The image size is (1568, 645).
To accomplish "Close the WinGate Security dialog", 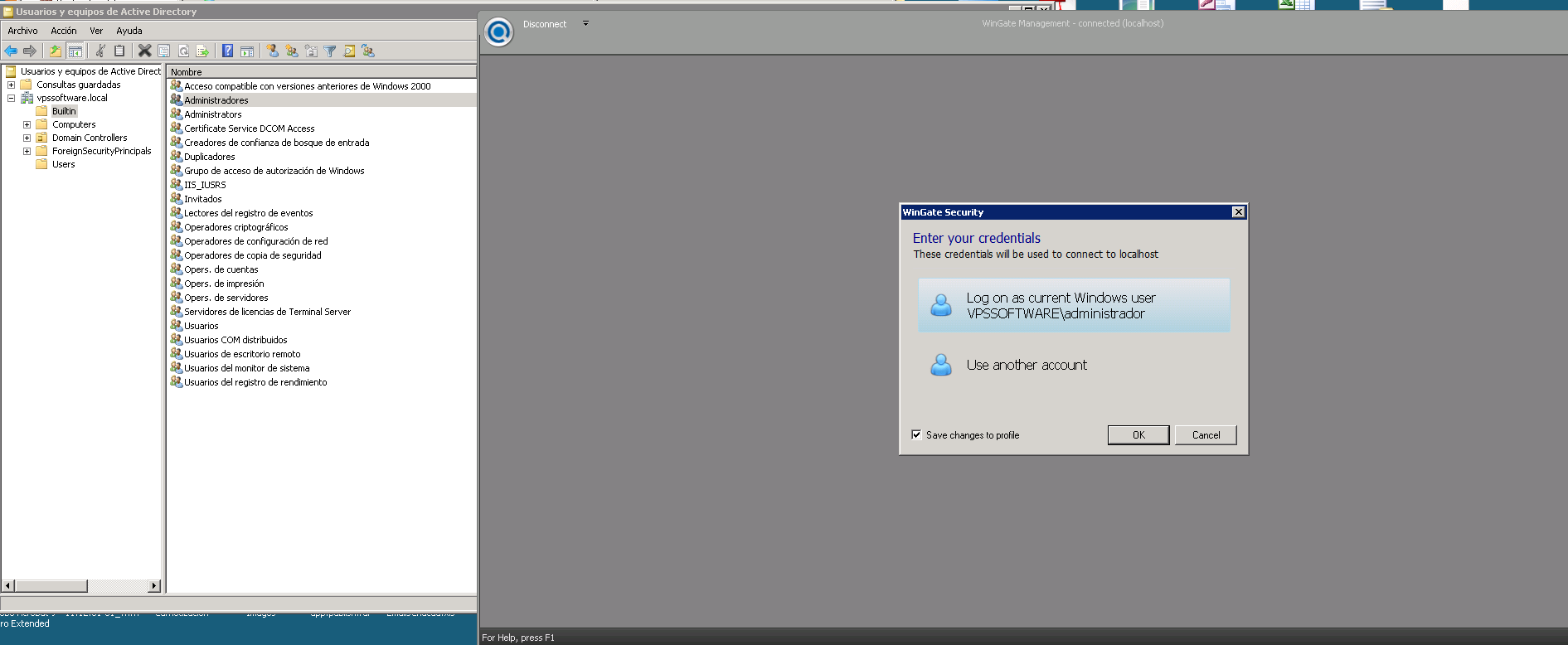I will tap(1239, 212).
